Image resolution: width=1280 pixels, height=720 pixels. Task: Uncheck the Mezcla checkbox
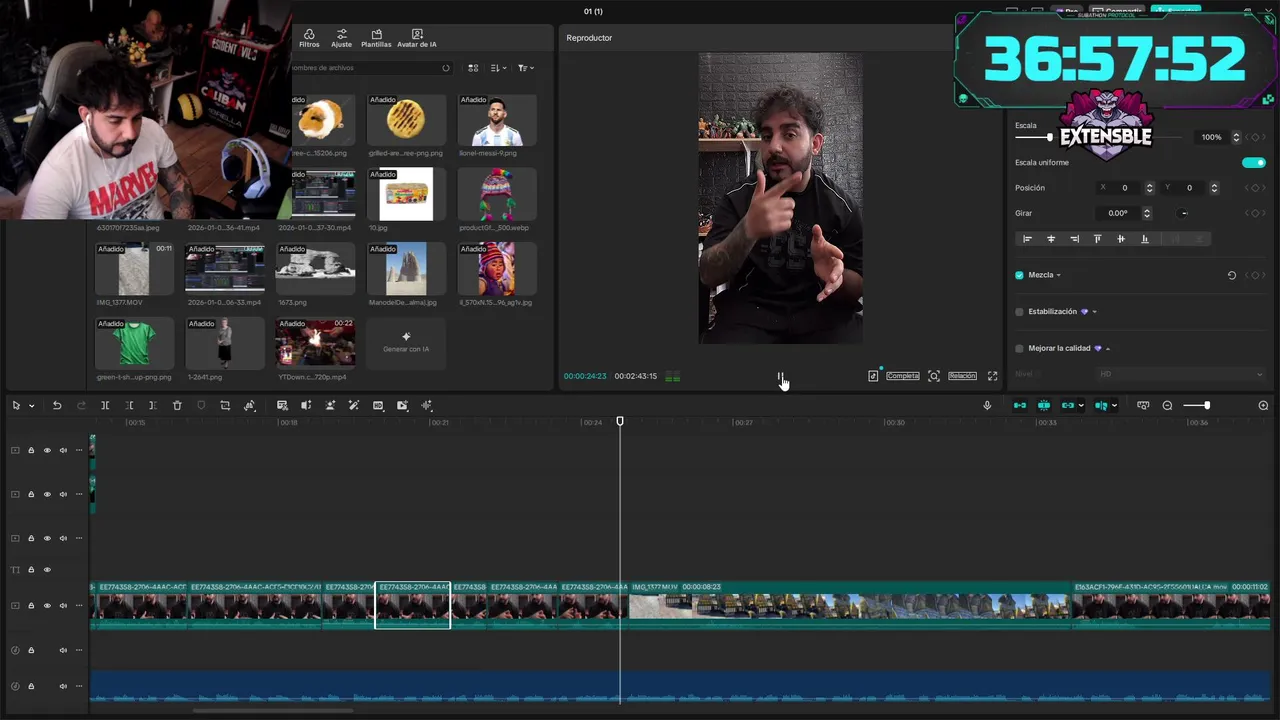(x=1019, y=275)
